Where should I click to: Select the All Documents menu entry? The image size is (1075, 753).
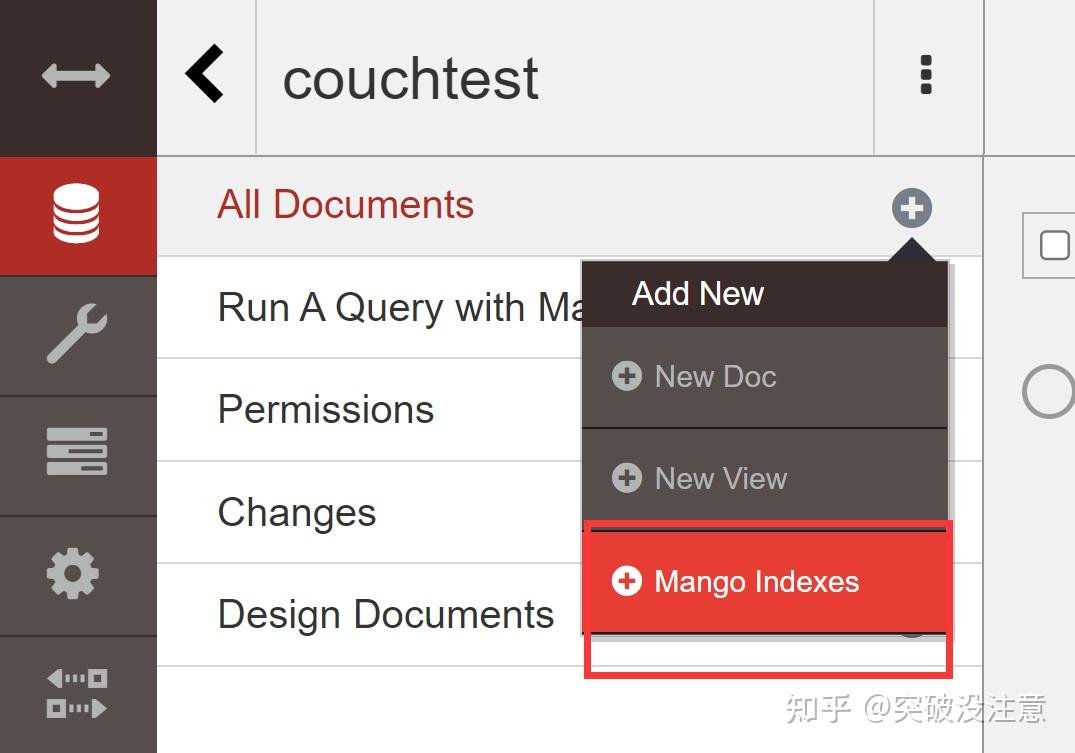(x=345, y=205)
